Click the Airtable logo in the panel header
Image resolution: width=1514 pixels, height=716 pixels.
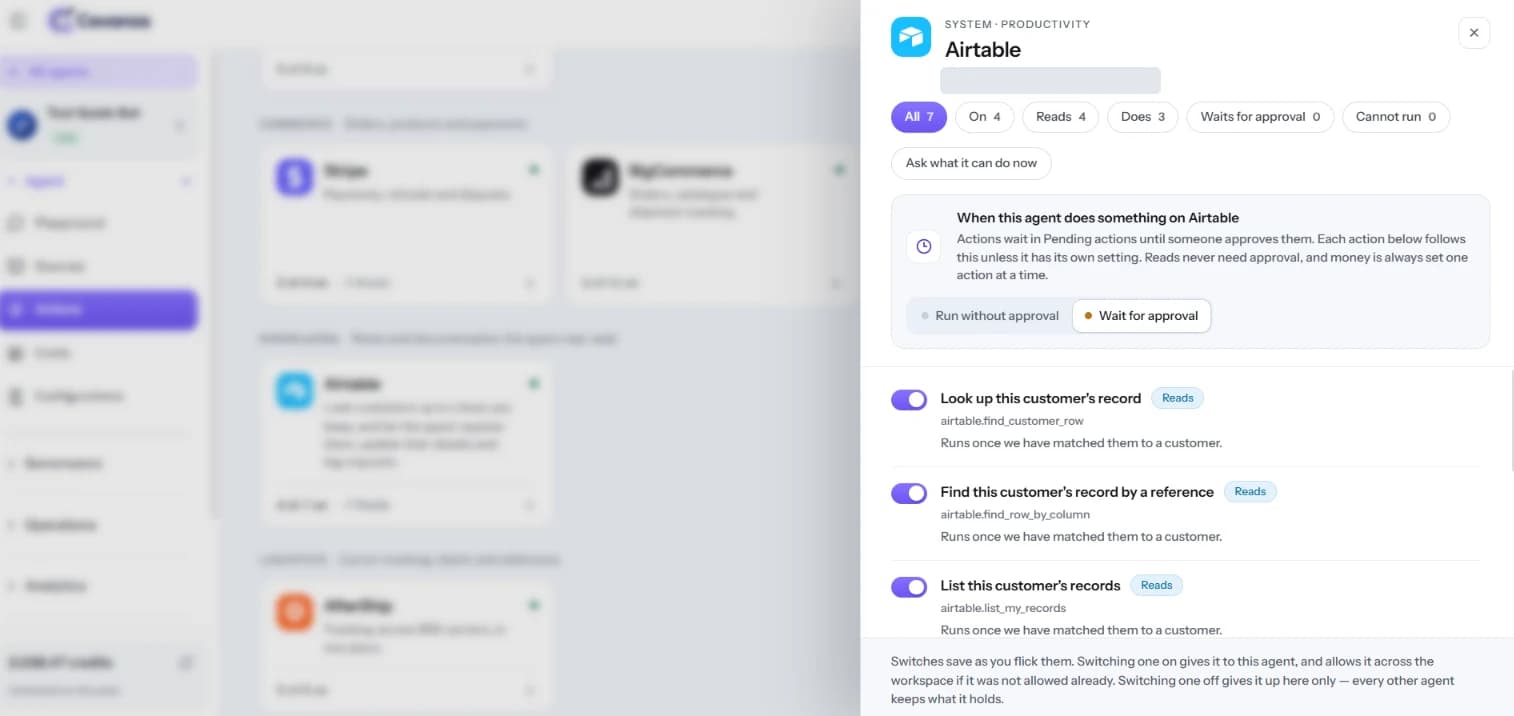pyautogui.click(x=911, y=37)
